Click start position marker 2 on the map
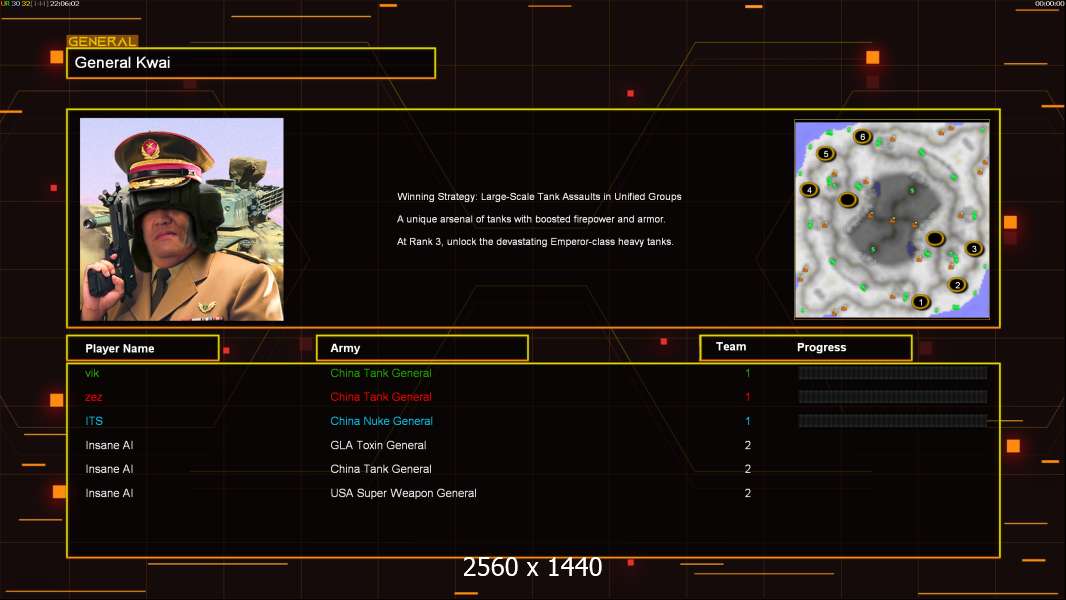The width and height of the screenshot is (1066, 600). (957, 285)
